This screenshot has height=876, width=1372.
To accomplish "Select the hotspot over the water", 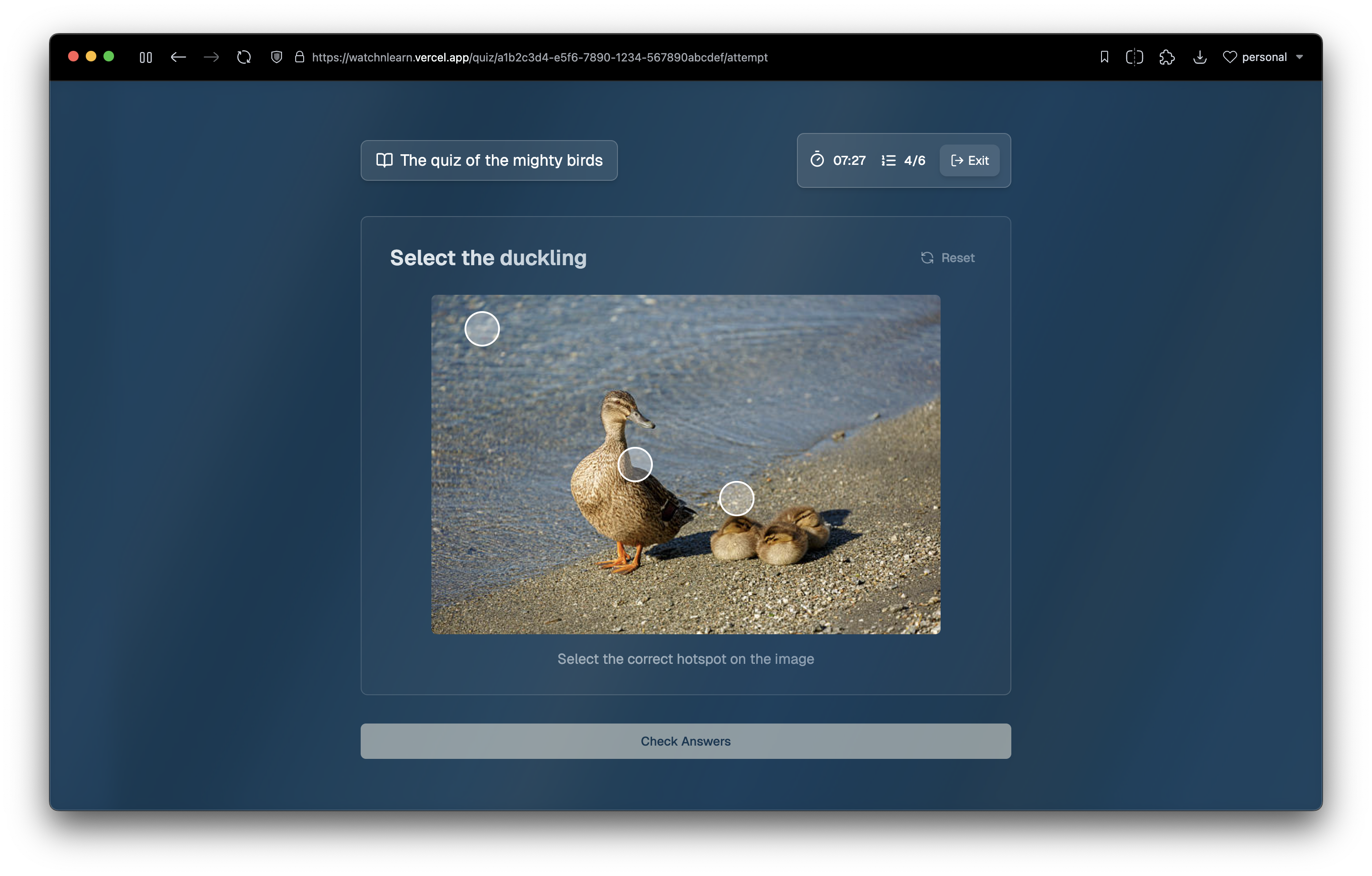I will tap(482, 329).
